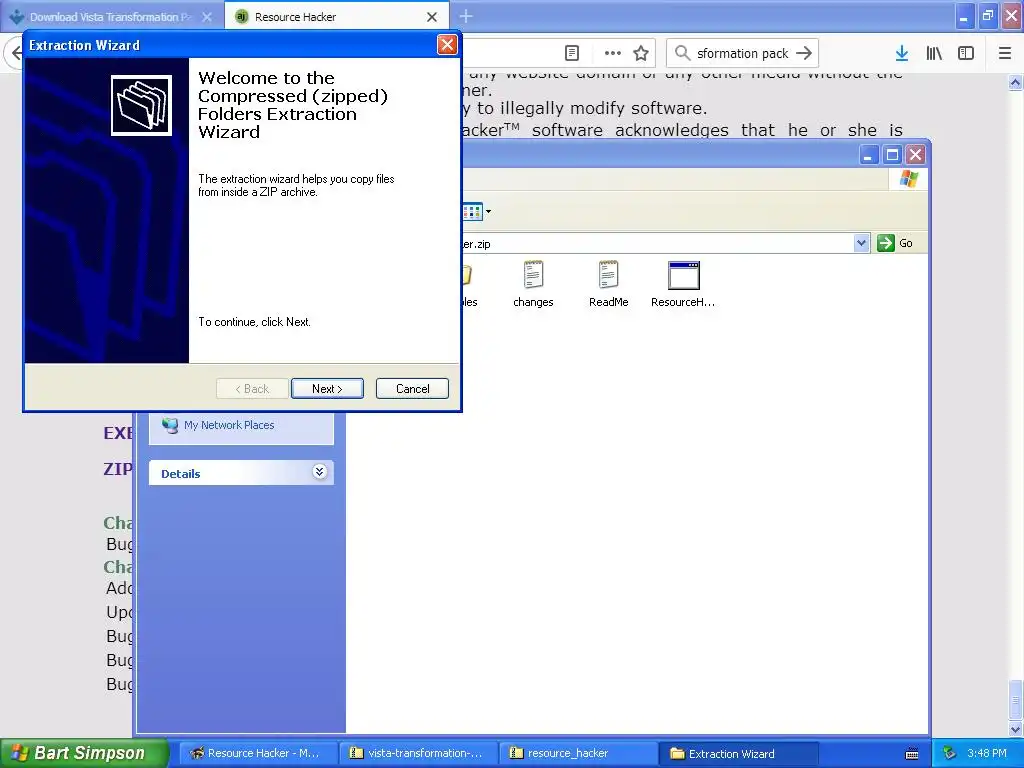
Task: Go back in the Firefox browser
Action: 16,53
